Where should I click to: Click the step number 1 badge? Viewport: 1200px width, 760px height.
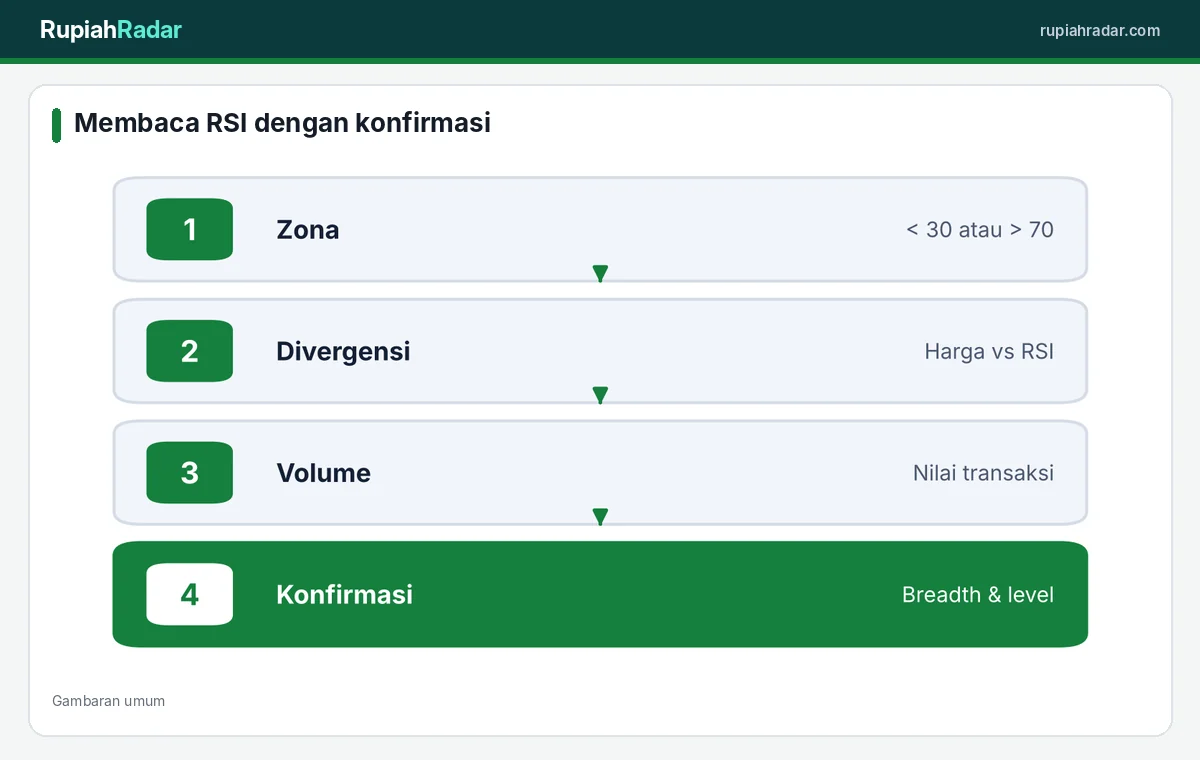pyautogui.click(x=190, y=229)
